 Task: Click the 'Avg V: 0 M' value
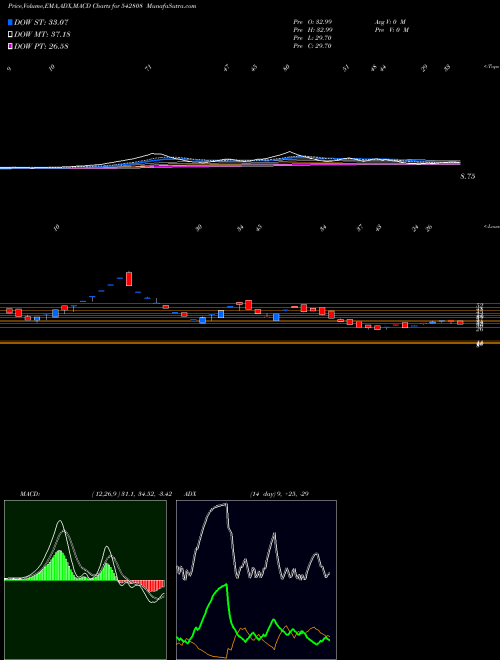coord(389,21)
